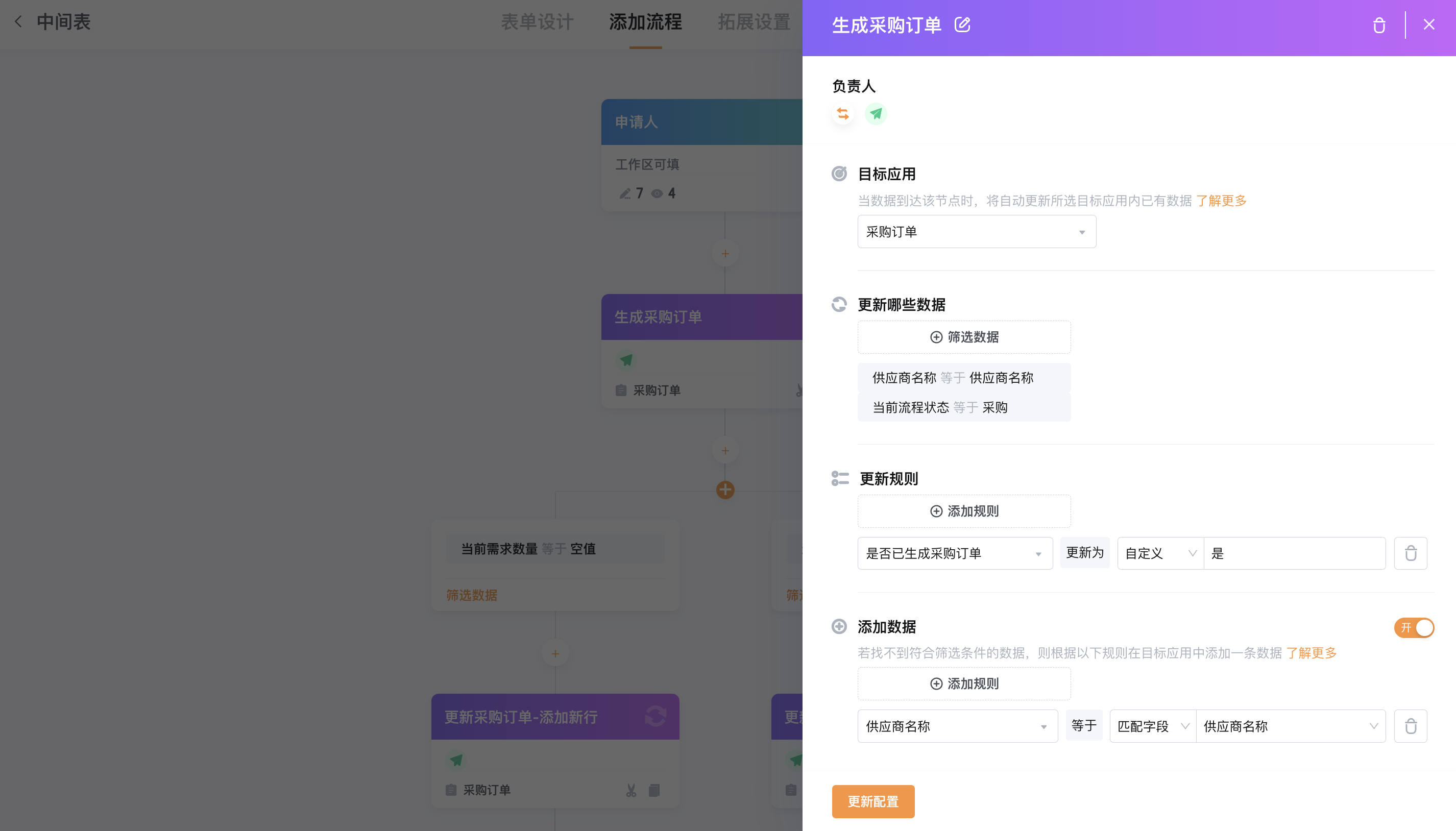Click the 等于 operator label in 添加数据

pos(1083,725)
